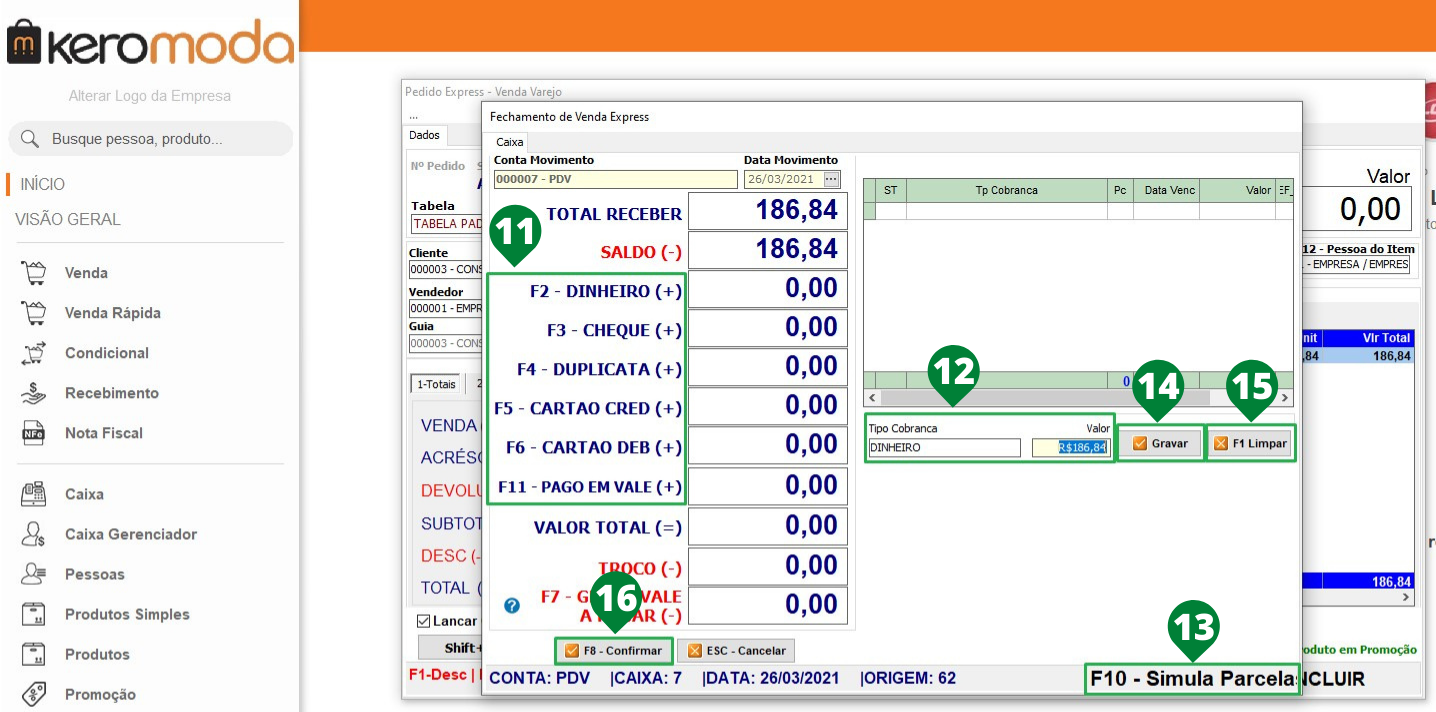
Task: Click the Valor R$186,84 input field
Action: click(x=1070, y=448)
